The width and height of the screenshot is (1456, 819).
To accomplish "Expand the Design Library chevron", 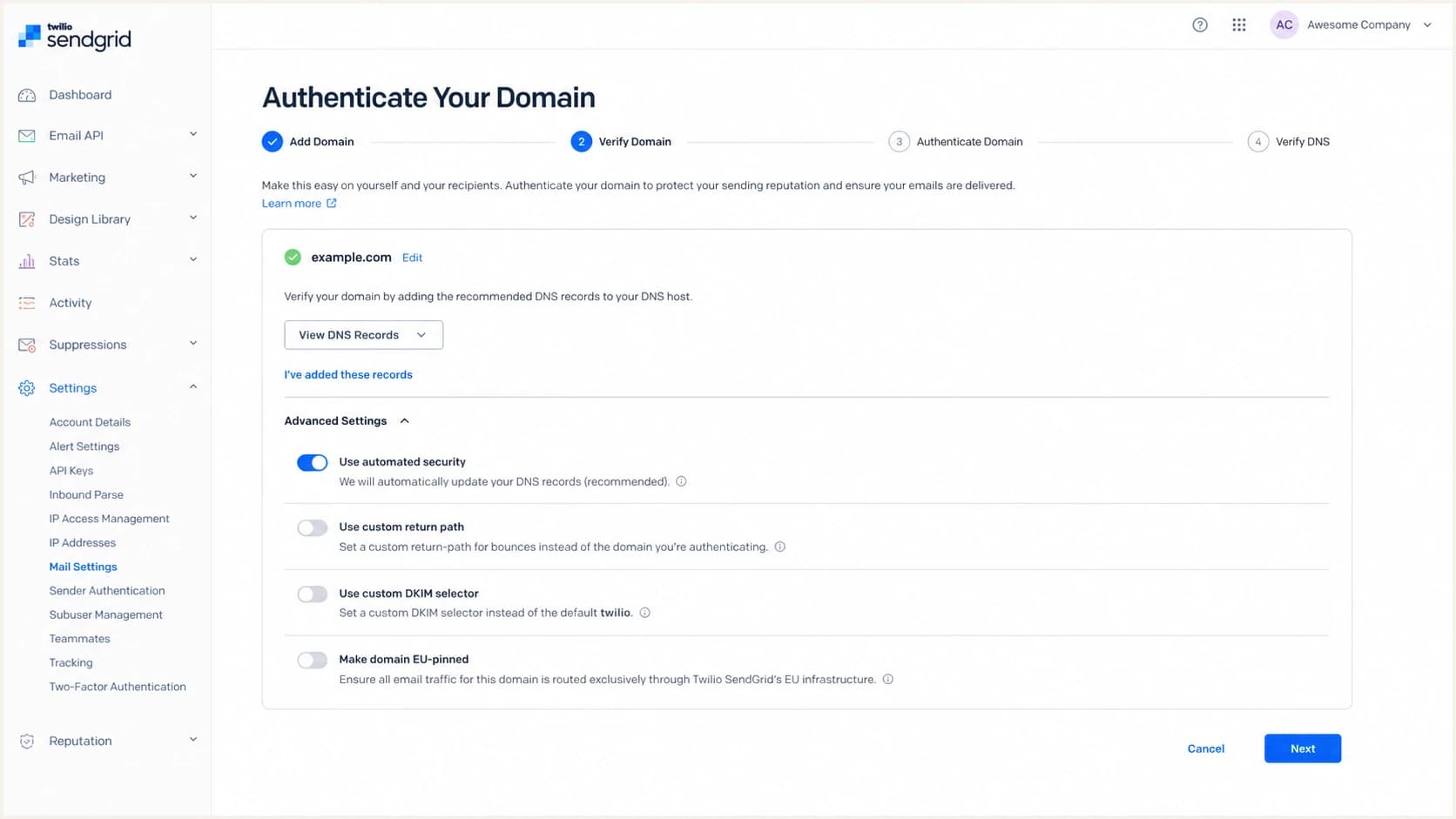I will [193, 218].
